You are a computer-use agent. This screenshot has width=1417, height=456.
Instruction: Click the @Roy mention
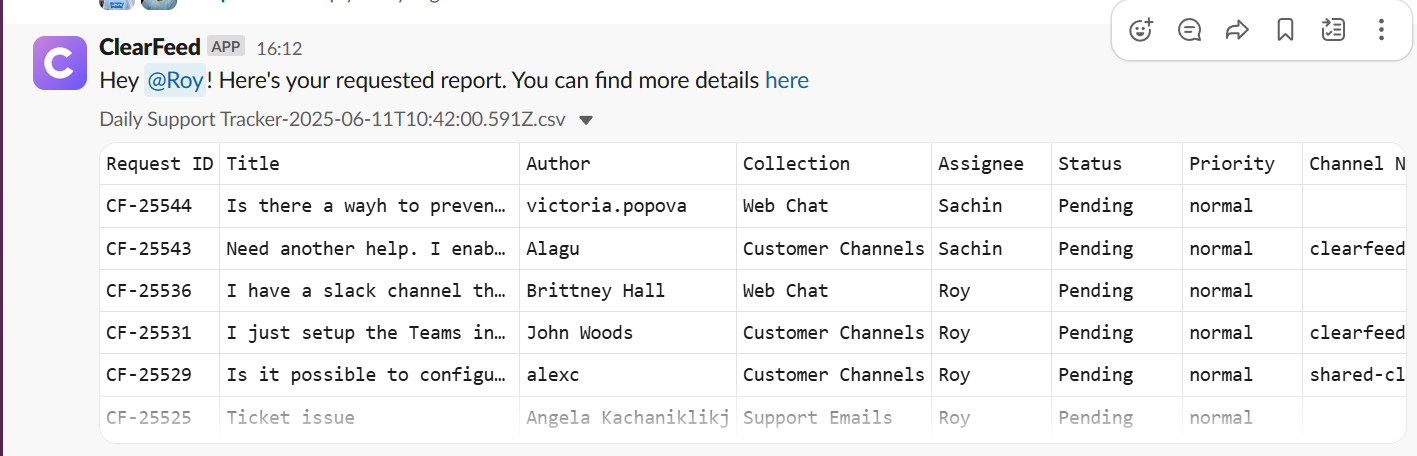coord(175,80)
